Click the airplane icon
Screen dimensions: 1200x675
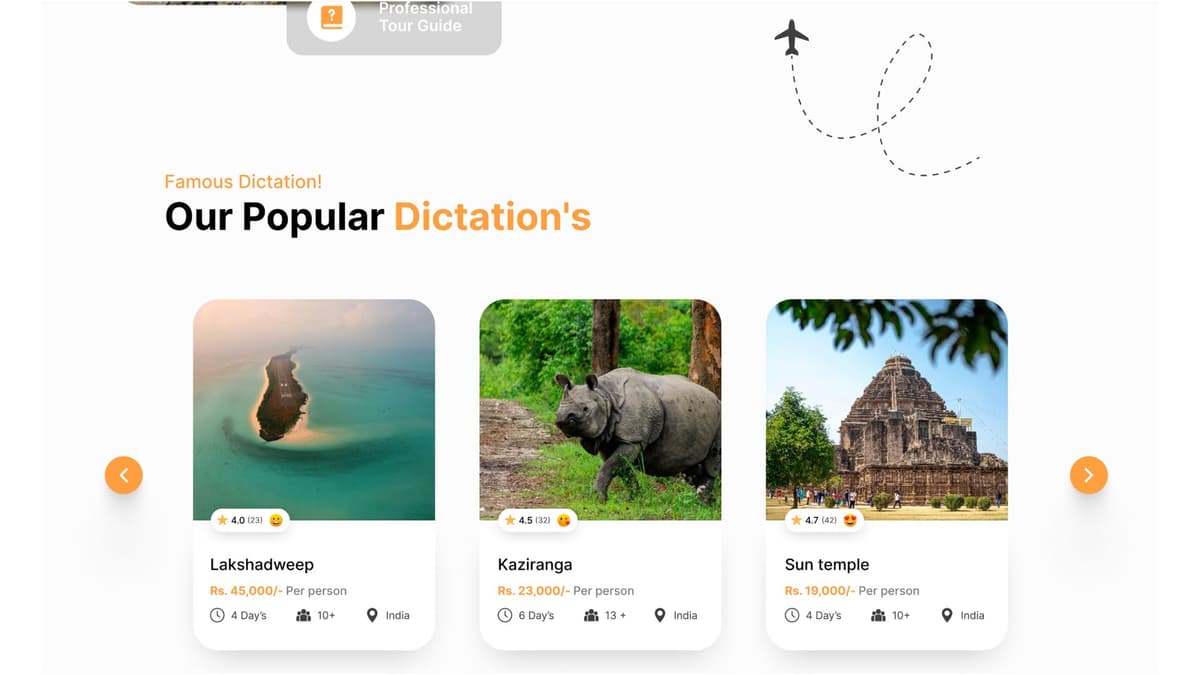pyautogui.click(x=792, y=37)
